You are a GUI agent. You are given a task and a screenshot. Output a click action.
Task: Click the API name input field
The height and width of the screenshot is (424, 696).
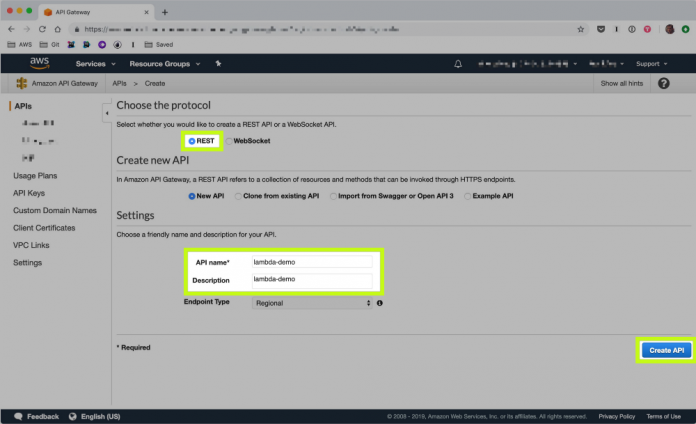point(312,262)
